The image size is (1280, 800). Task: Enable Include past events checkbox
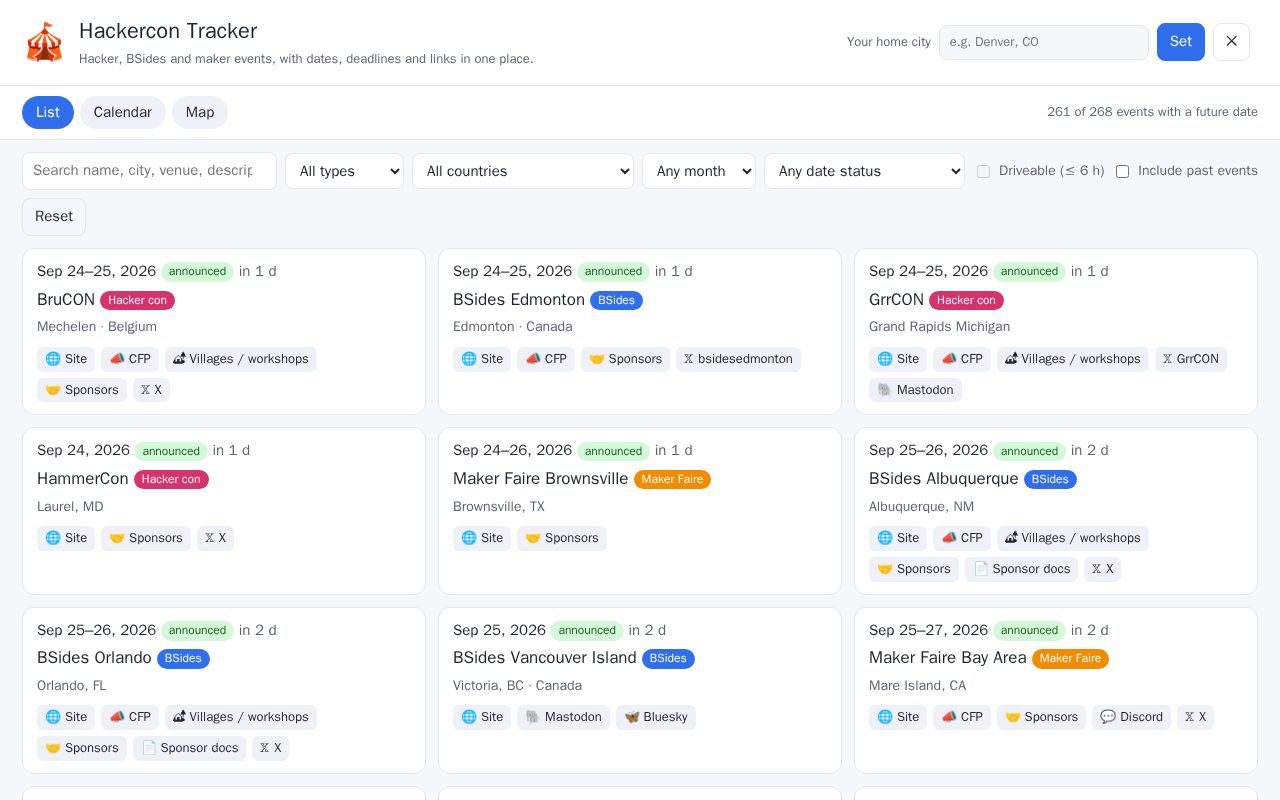1122,171
